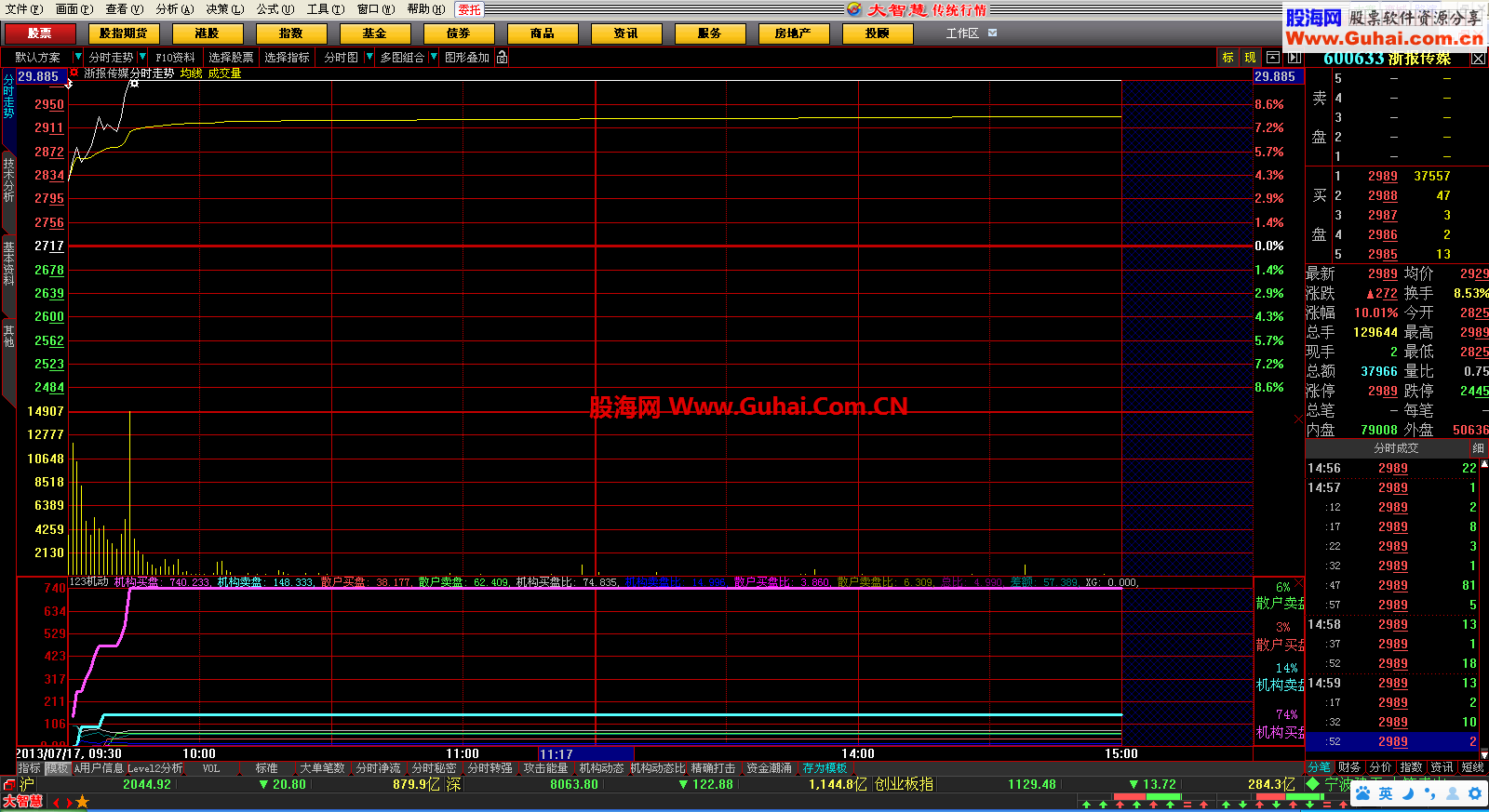The height and width of the screenshot is (812, 1489).
Task: Select the highlighted :52 trade row at 2989
Action: pos(1393,741)
